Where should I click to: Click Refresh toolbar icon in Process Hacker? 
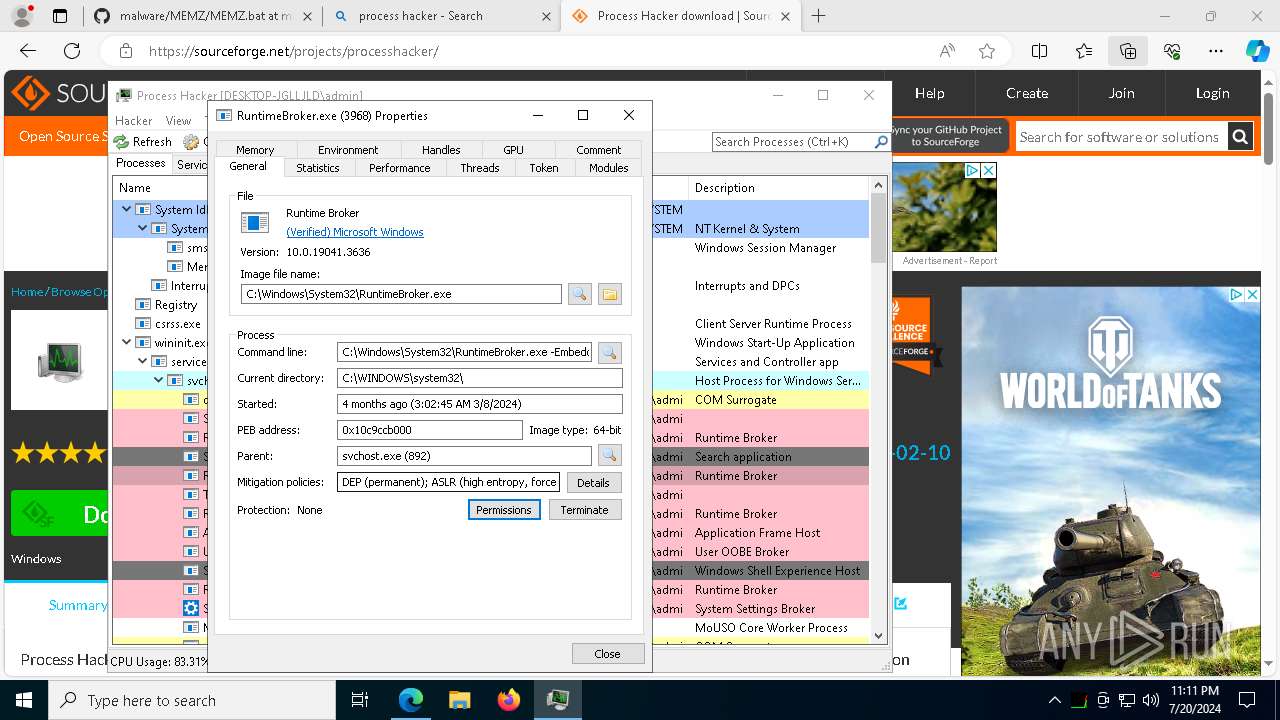pyautogui.click(x=121, y=142)
